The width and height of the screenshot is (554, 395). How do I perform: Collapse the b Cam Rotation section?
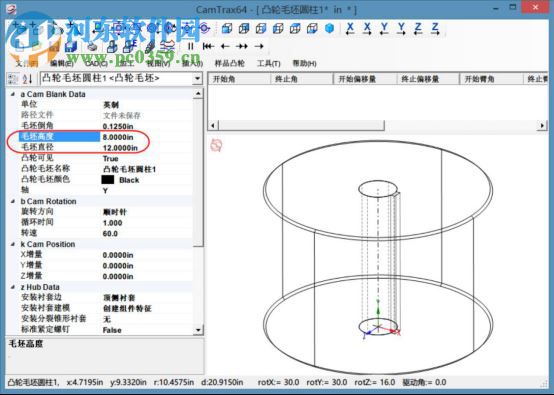coord(13,201)
